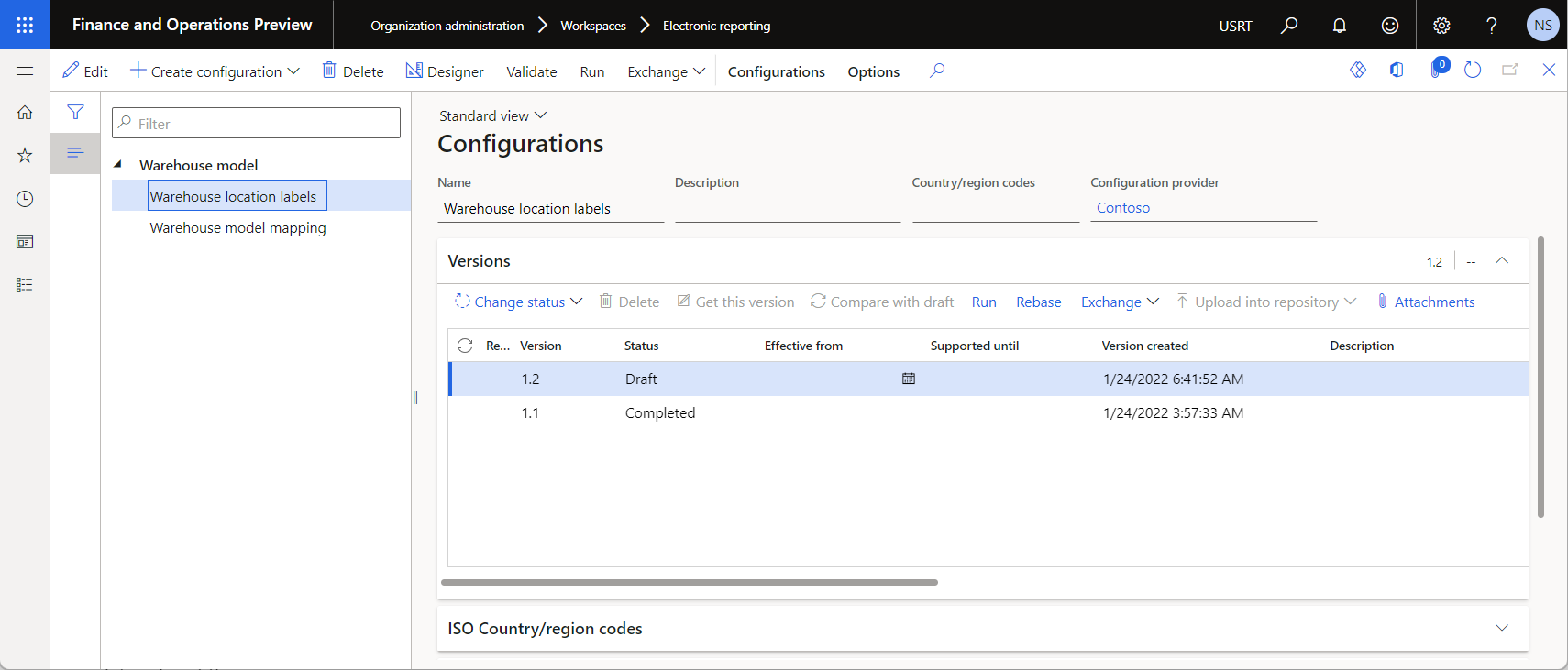This screenshot has width=1568, height=670.
Task: Expand ISO Country/region codes section
Action: [x=1502, y=629]
